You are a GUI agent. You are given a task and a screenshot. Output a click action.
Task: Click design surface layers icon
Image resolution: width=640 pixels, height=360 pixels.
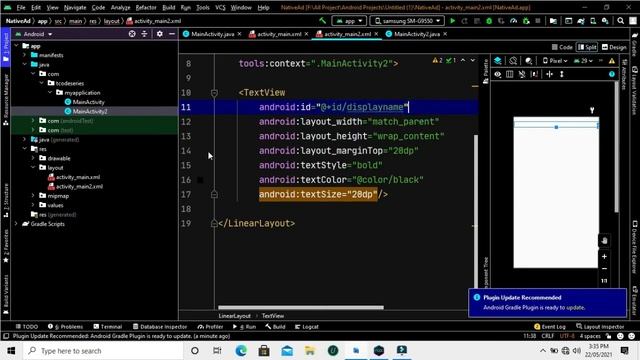click(x=498, y=61)
